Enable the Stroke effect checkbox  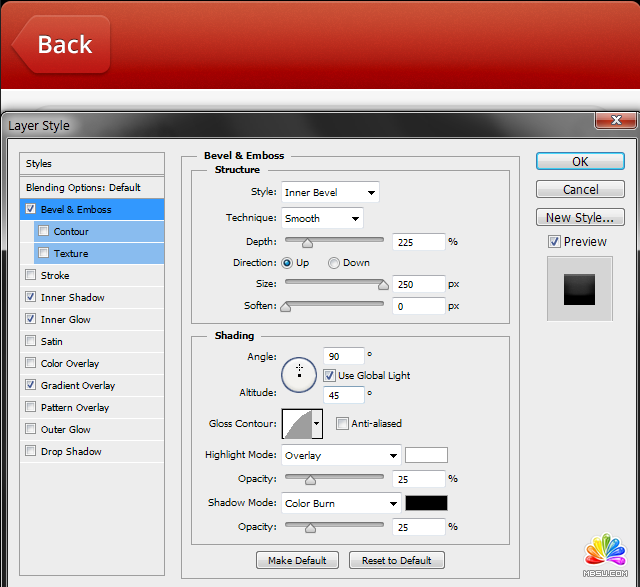pos(31,275)
